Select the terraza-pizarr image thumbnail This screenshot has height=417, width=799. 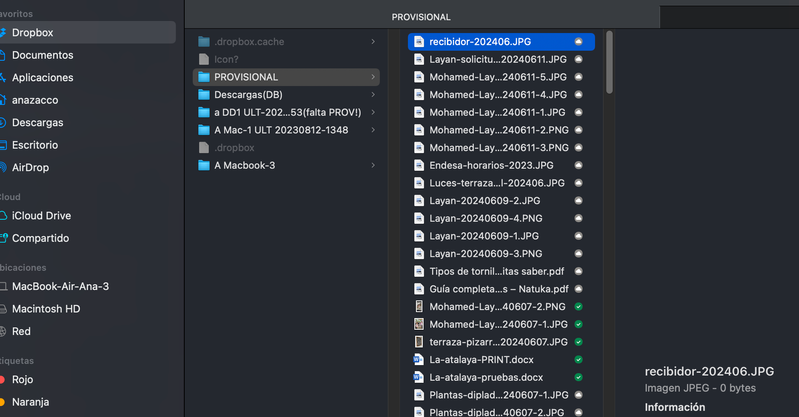[x=420, y=342]
